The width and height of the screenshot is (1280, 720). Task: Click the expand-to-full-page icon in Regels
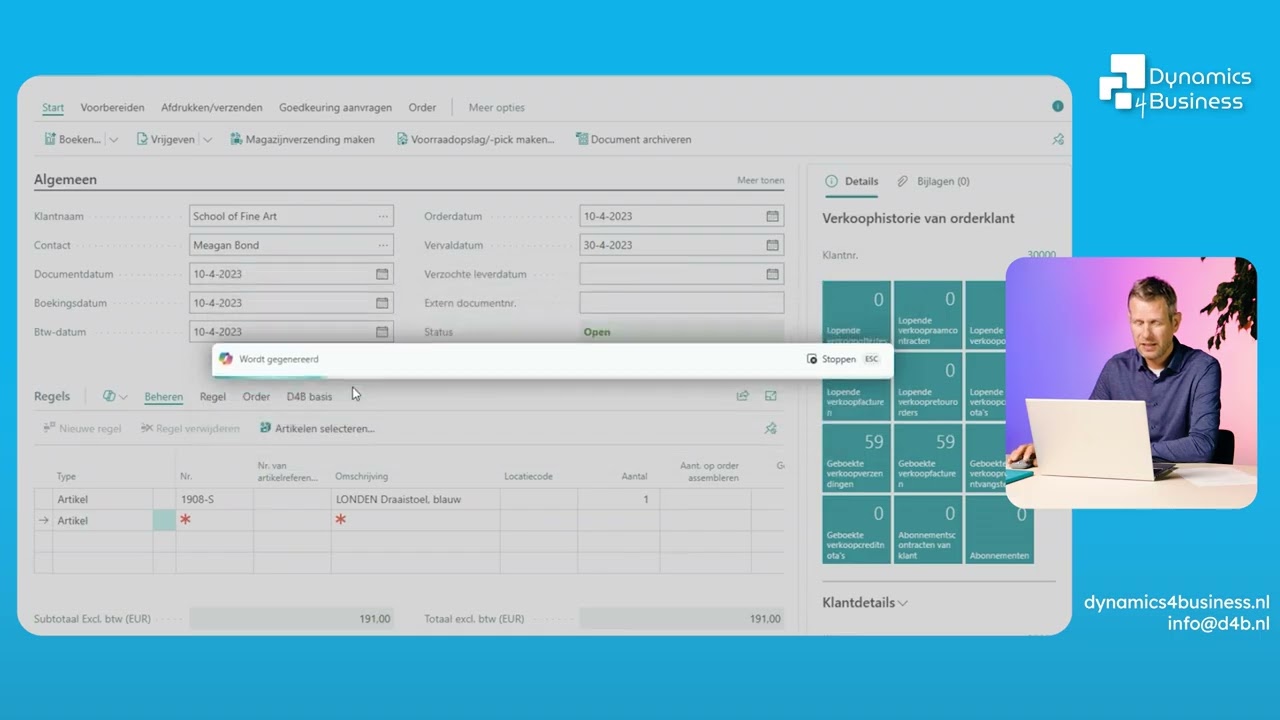pos(771,396)
